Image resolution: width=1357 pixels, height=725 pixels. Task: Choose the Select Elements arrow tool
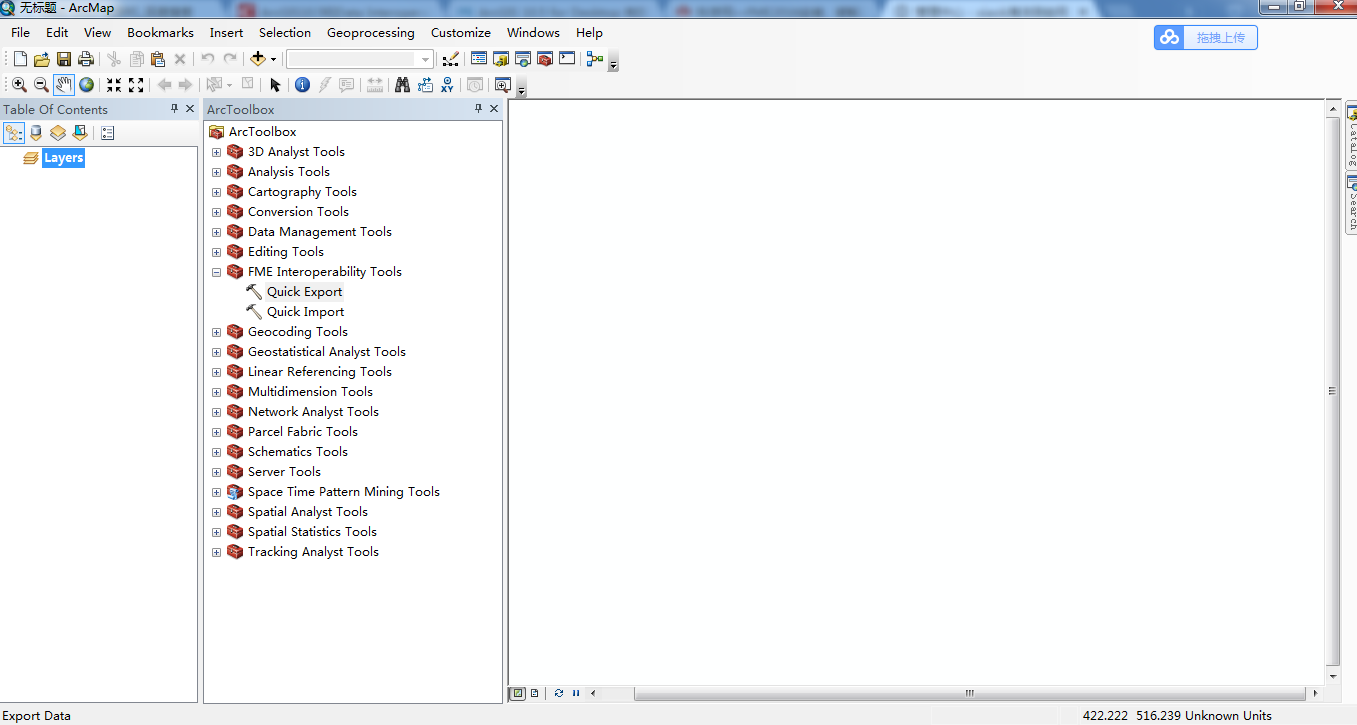click(275, 85)
